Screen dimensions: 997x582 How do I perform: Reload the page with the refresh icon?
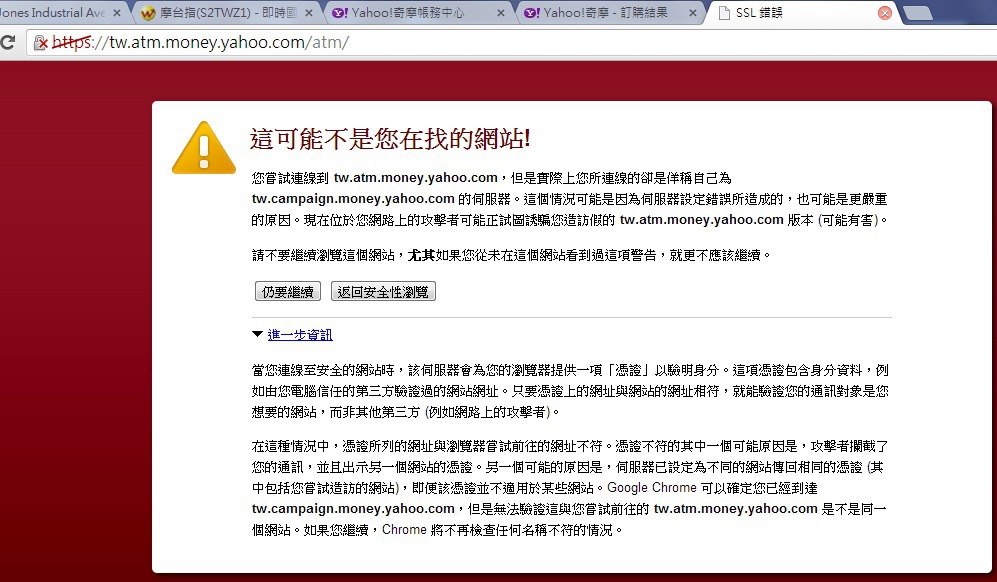point(8,43)
